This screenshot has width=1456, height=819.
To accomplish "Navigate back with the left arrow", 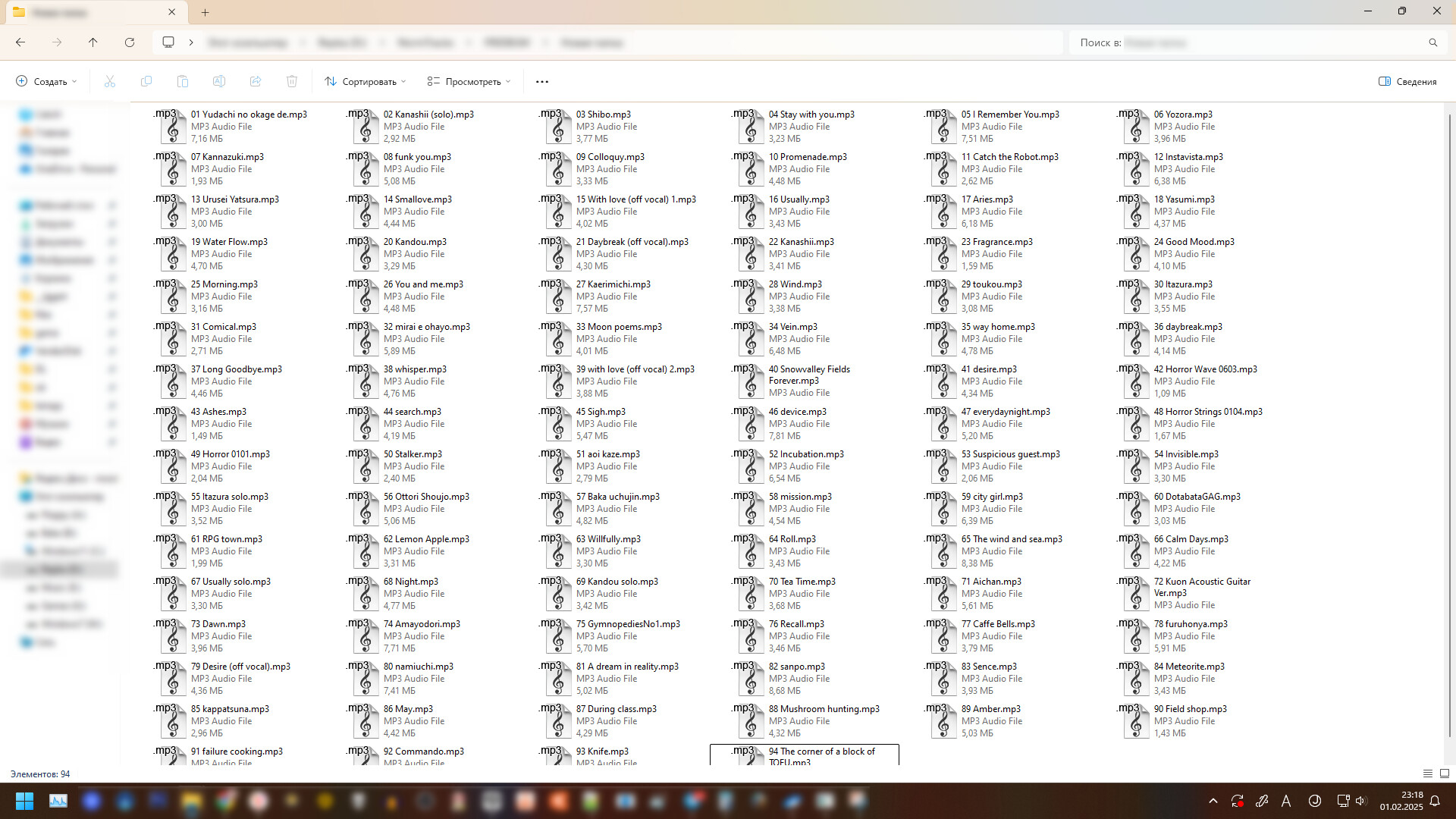I will click(x=20, y=42).
